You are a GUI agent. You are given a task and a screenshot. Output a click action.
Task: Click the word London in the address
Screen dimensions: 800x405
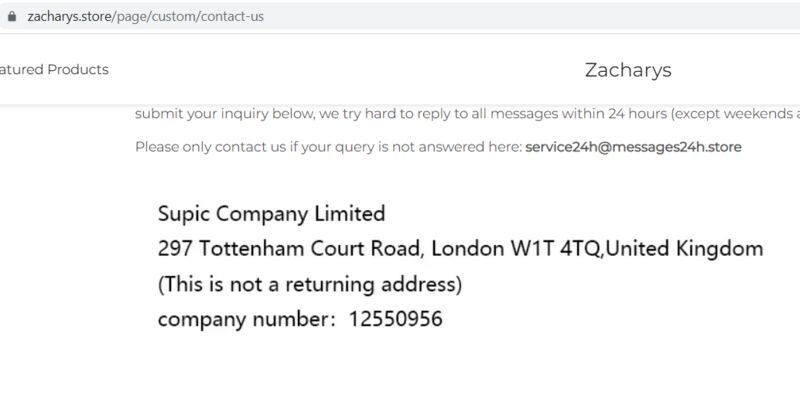click(x=467, y=249)
